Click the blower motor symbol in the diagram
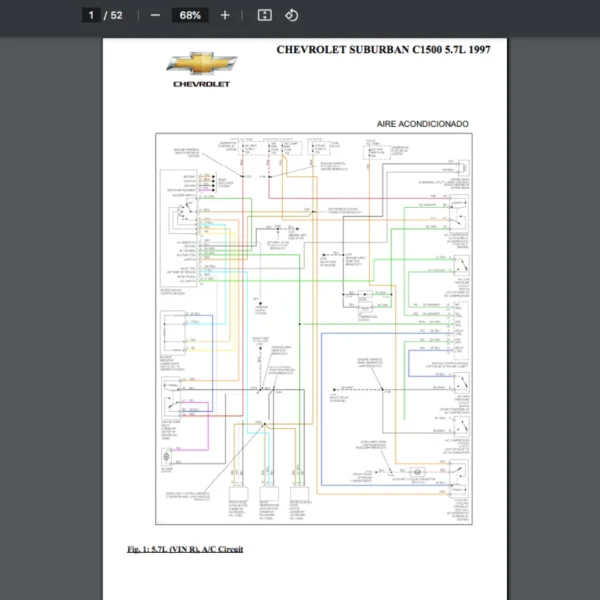The height and width of the screenshot is (600, 600). point(166,458)
